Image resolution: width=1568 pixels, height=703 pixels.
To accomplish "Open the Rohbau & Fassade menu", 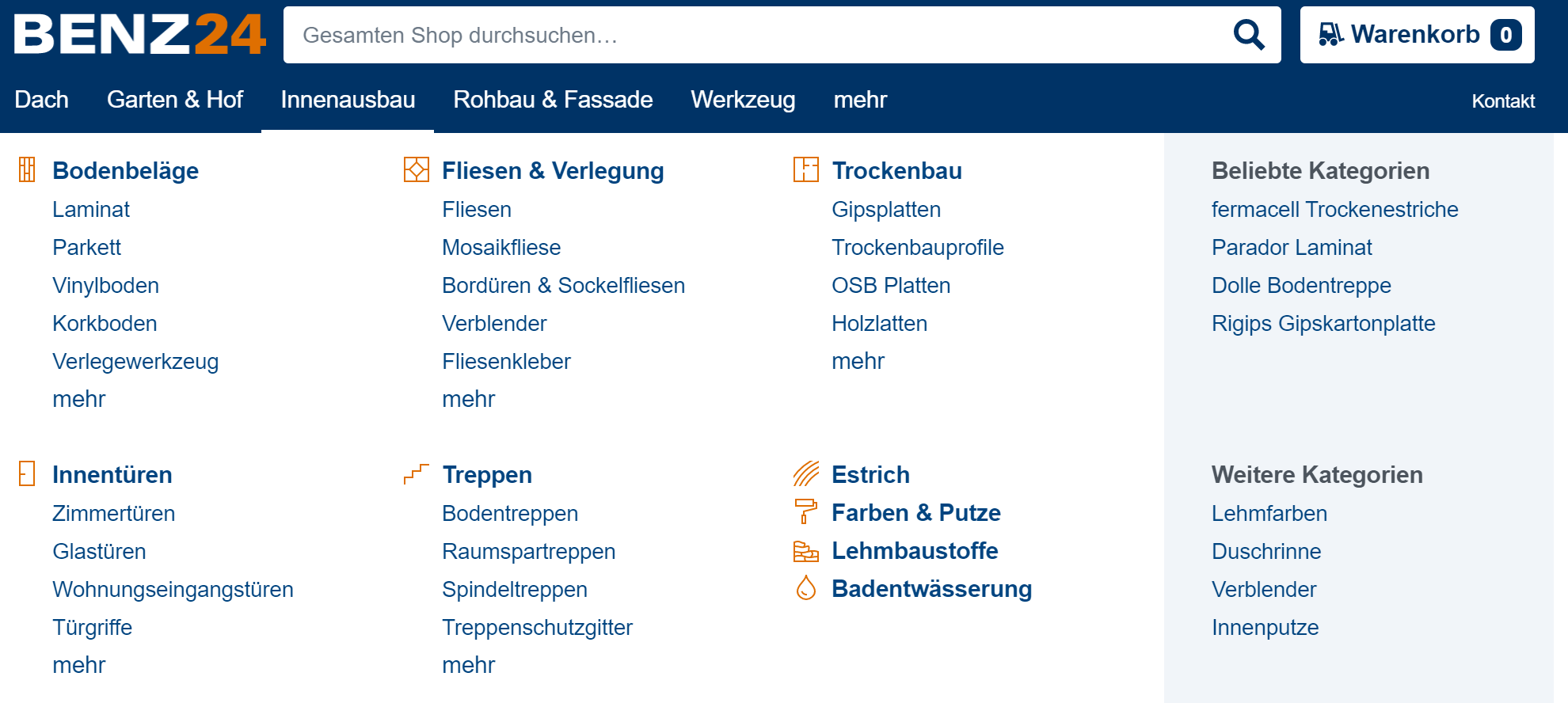I will click(553, 100).
